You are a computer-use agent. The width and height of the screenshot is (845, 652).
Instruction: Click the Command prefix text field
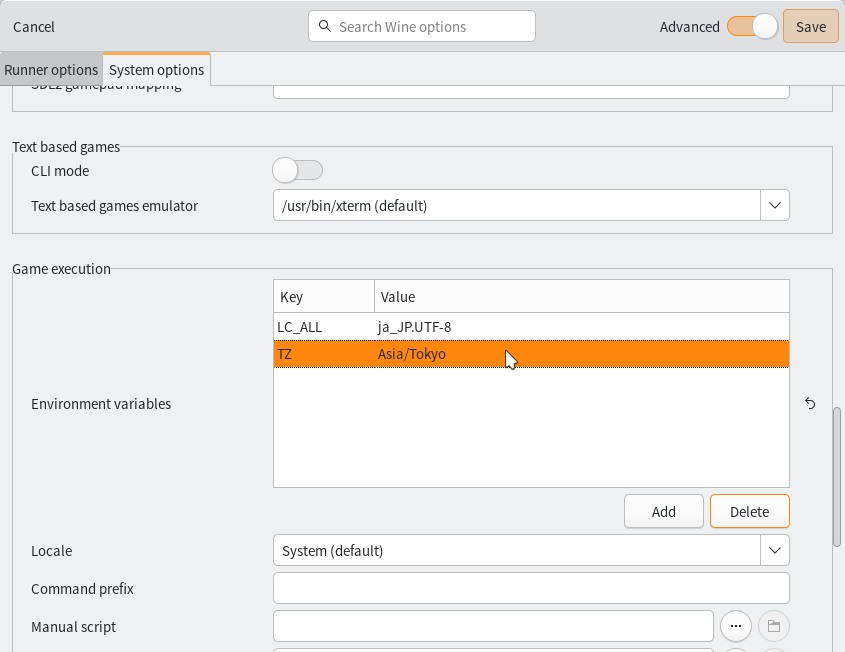pyautogui.click(x=530, y=588)
